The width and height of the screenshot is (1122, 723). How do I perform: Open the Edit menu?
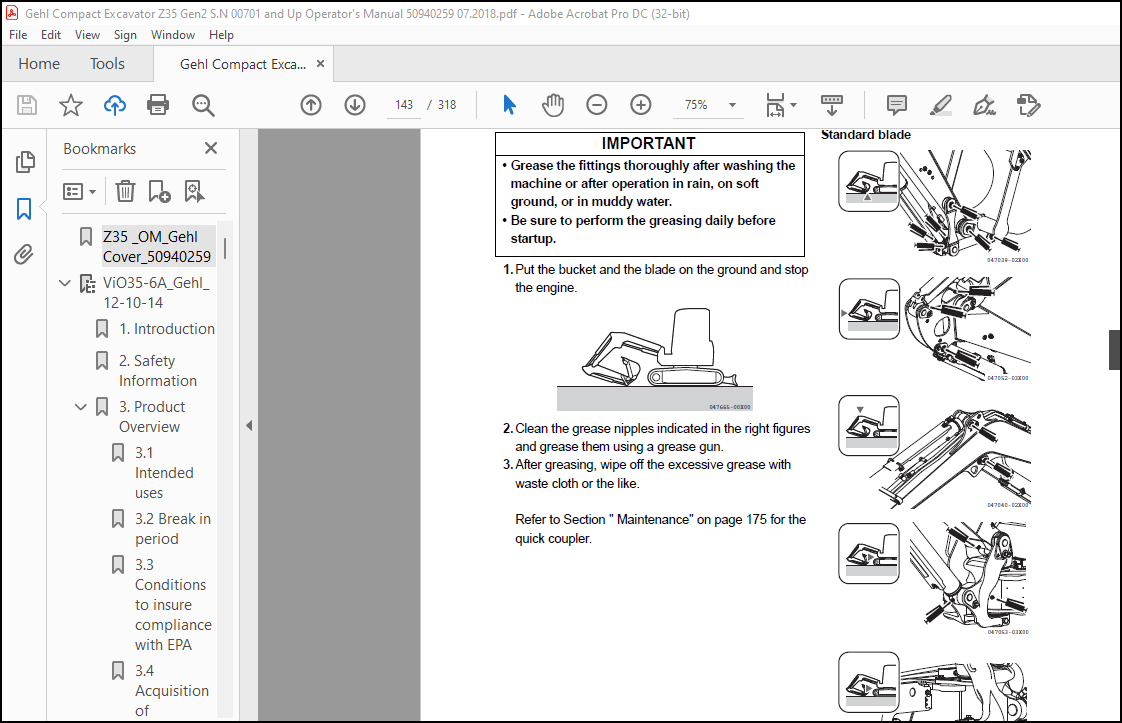[51, 34]
